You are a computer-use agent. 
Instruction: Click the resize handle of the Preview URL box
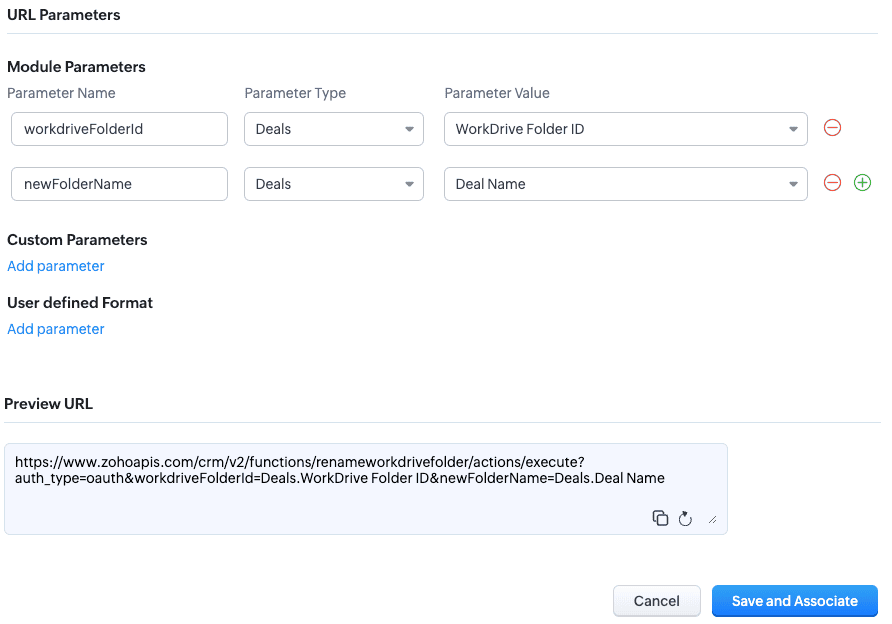click(x=712, y=519)
